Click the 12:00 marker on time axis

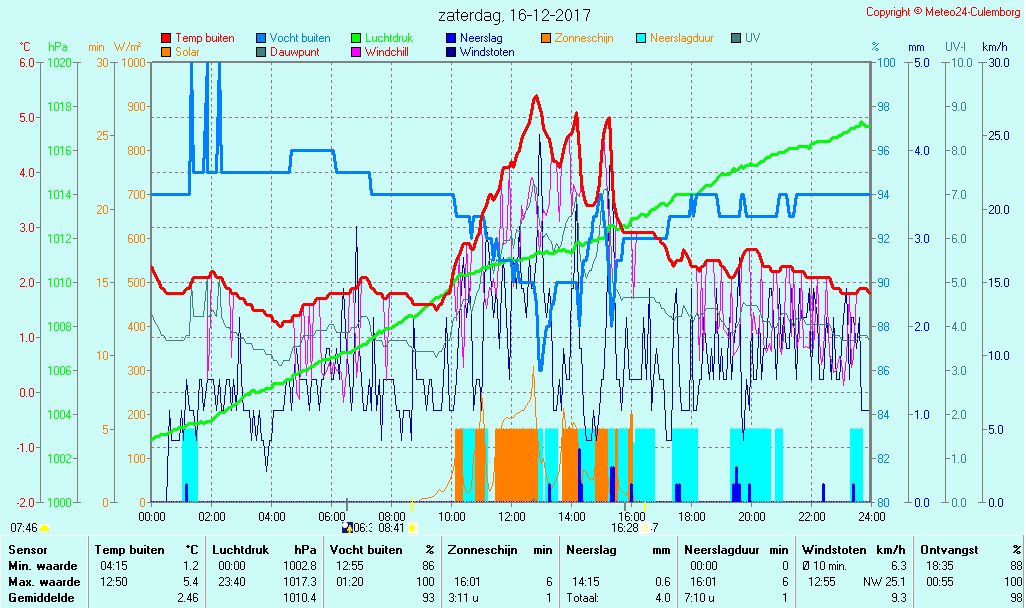click(x=512, y=516)
